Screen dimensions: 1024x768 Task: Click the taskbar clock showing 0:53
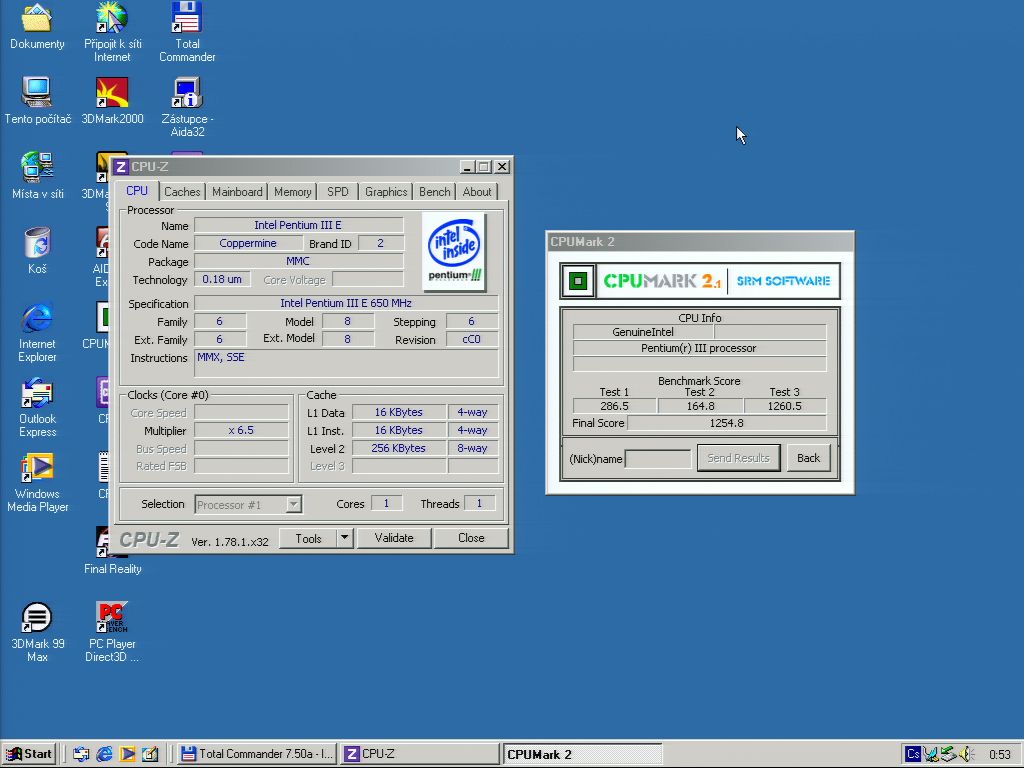tap(1000, 754)
